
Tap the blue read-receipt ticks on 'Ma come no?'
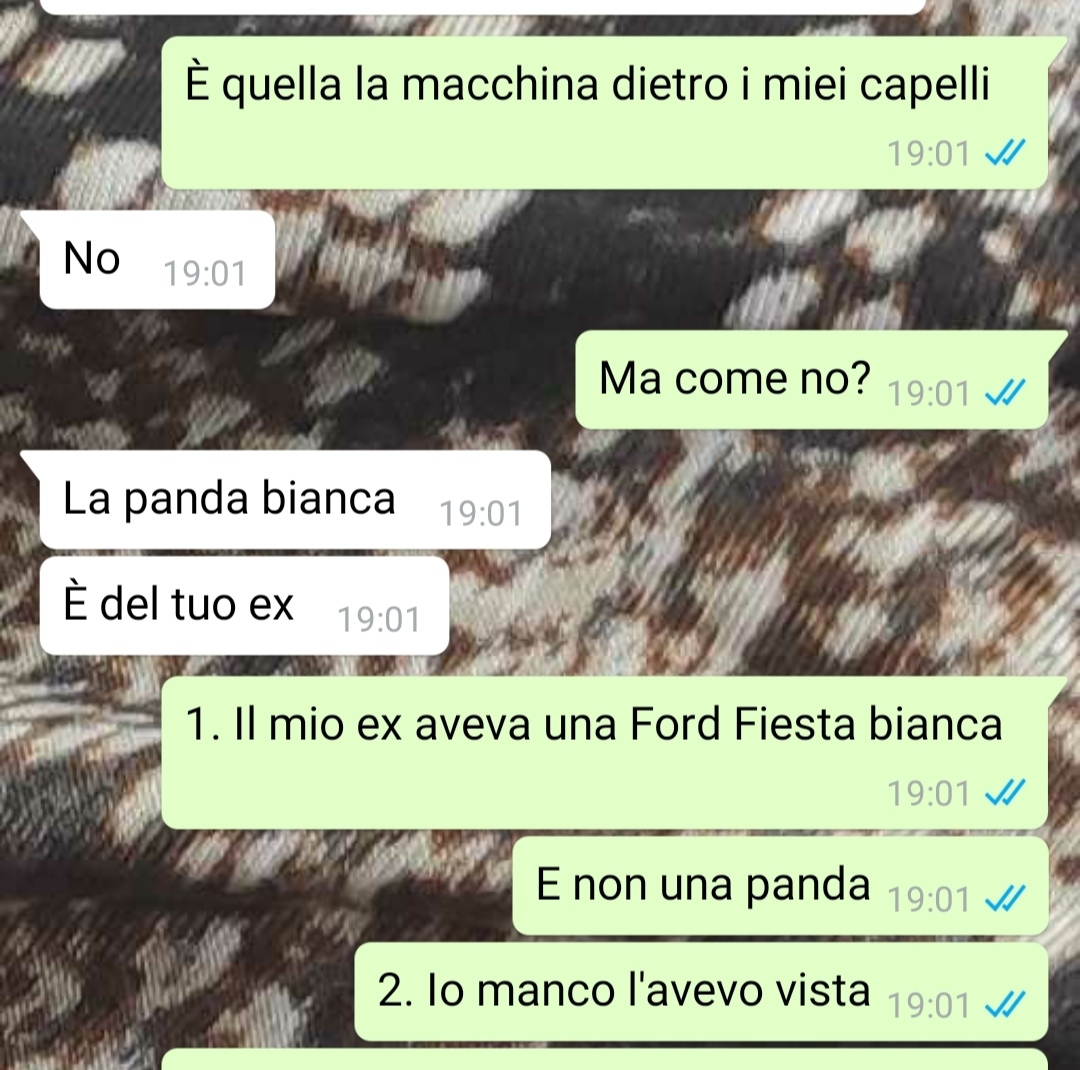click(x=1005, y=393)
